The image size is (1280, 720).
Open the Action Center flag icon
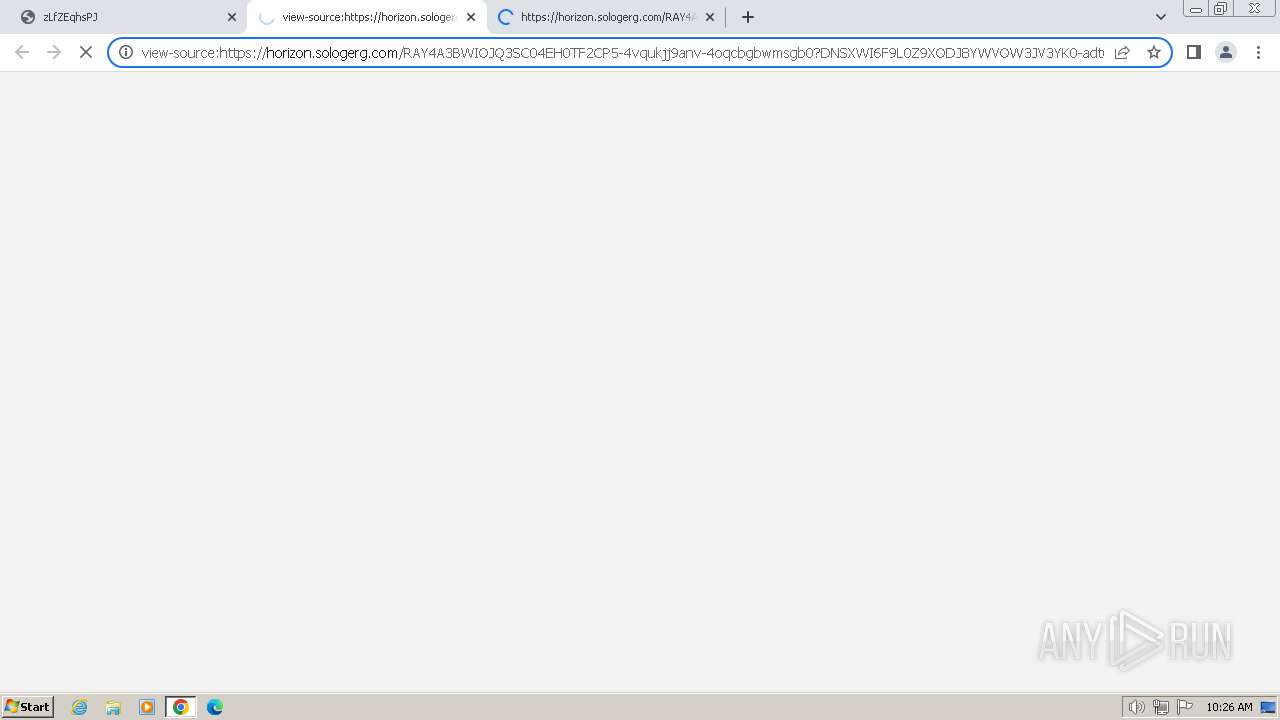[x=1185, y=707]
